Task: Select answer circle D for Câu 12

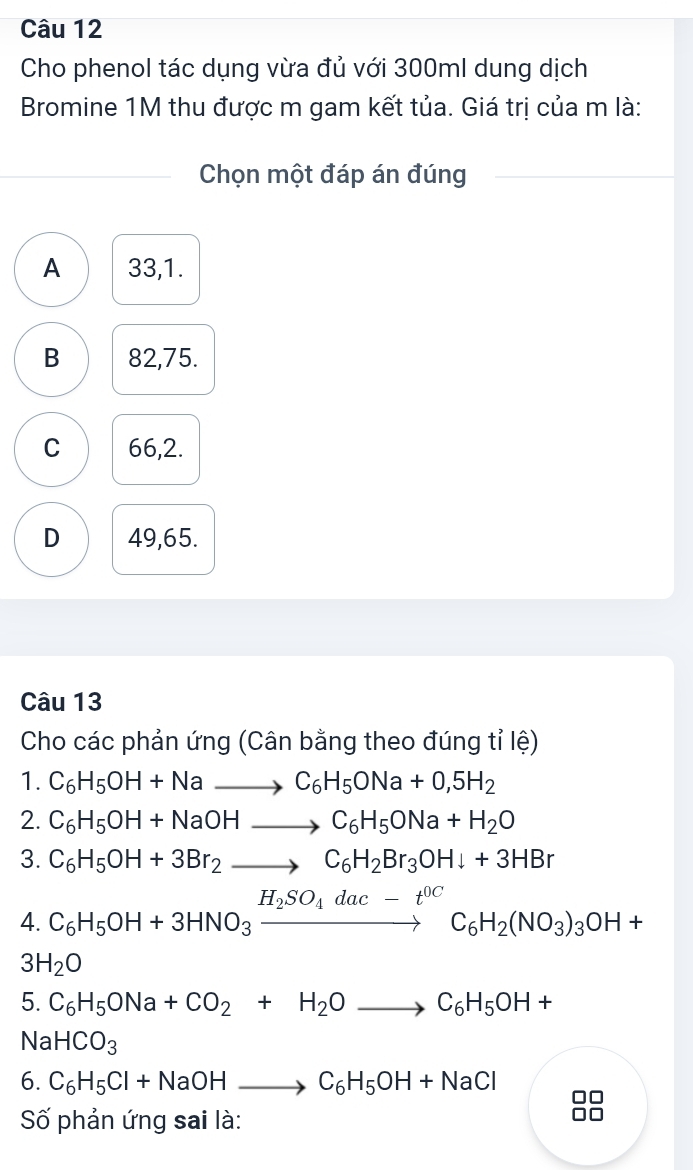Action: pyautogui.click(x=51, y=539)
